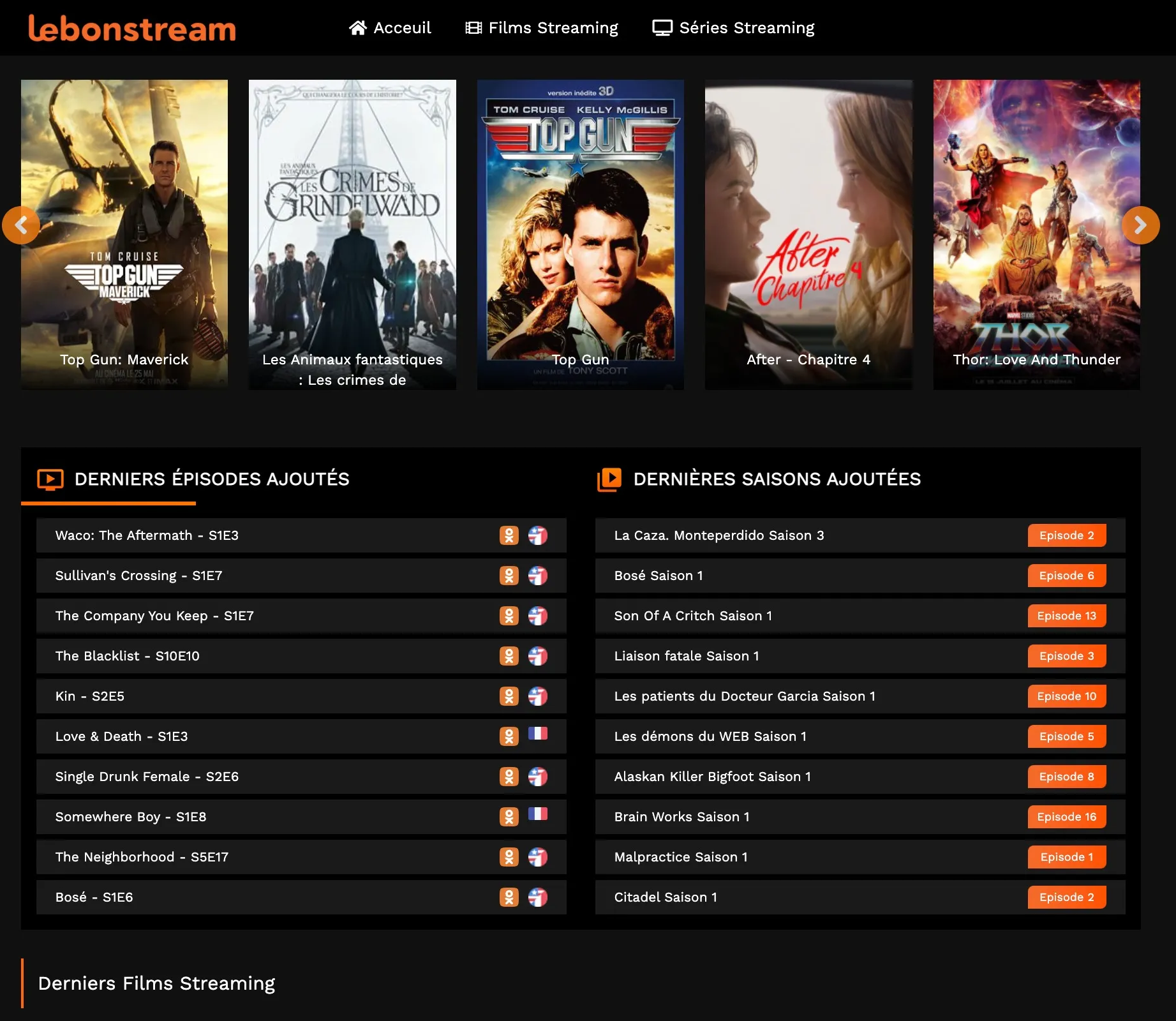Image resolution: width=1176 pixels, height=1021 pixels.
Task: Click US flag icon for The Blacklist
Action: click(538, 656)
